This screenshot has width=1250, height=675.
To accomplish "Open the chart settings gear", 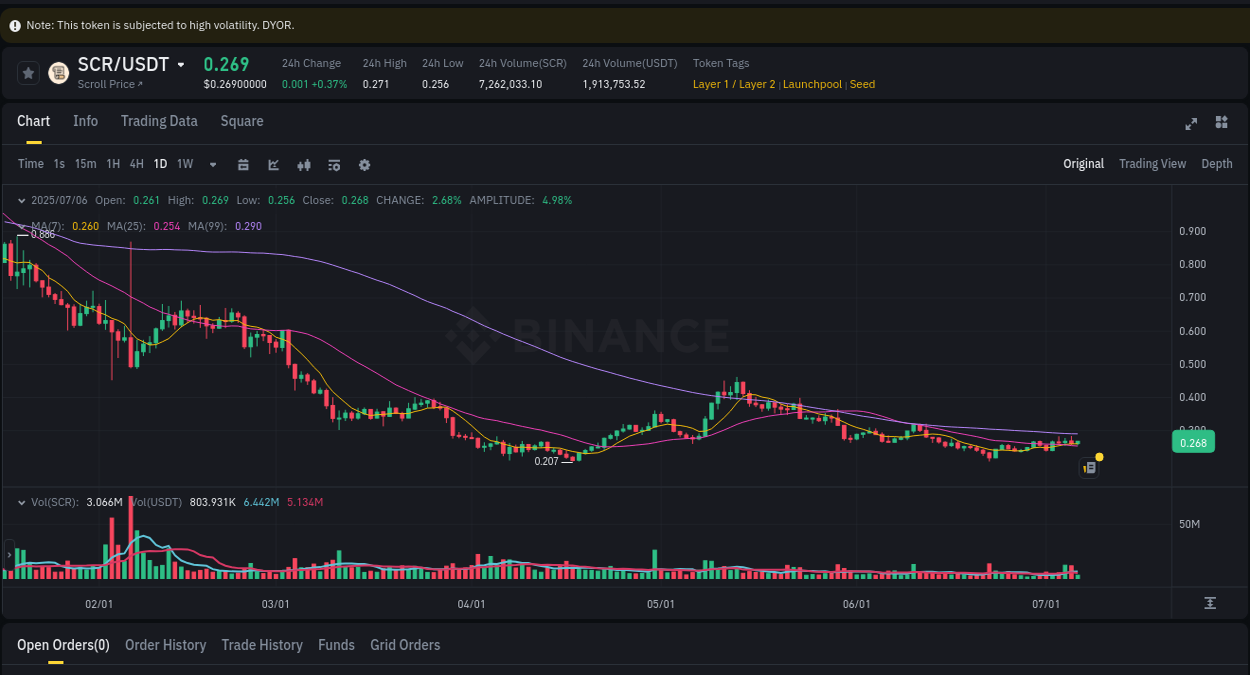I will tap(364, 164).
